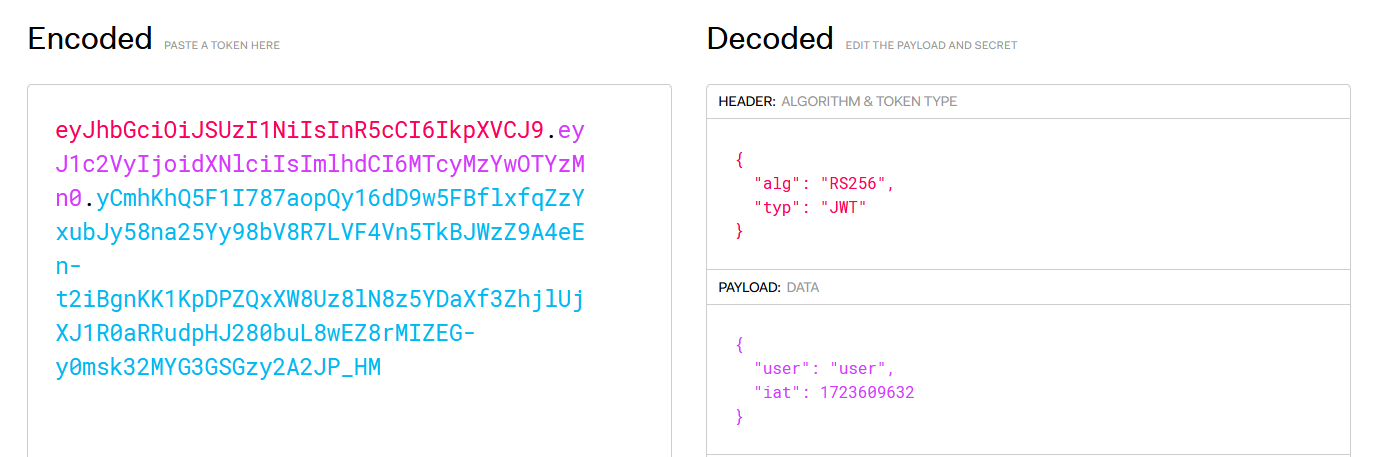1386x457 pixels.
Task: Place cursor on the "alg" key
Action: pos(774,183)
